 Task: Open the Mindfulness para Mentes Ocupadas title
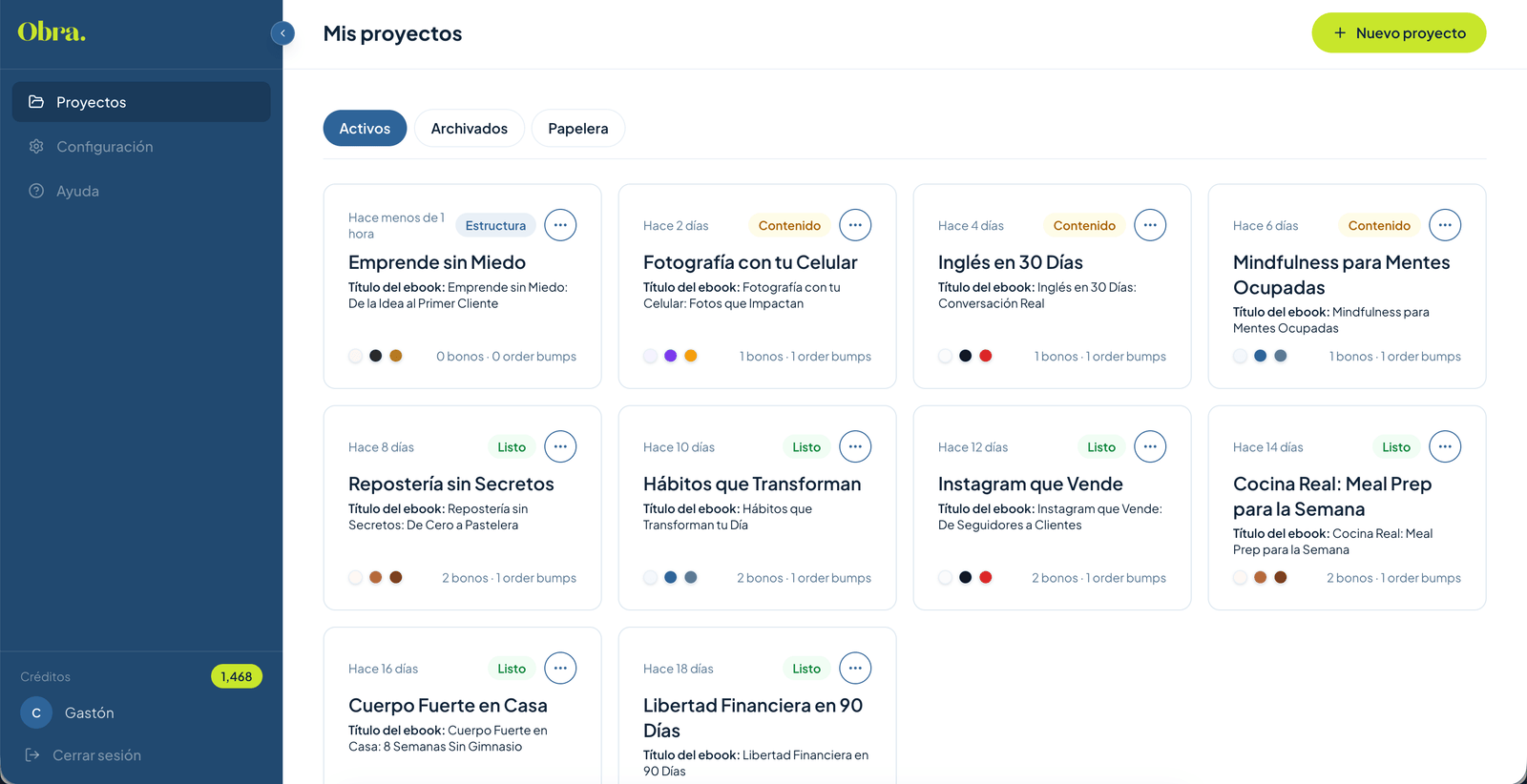click(1342, 275)
